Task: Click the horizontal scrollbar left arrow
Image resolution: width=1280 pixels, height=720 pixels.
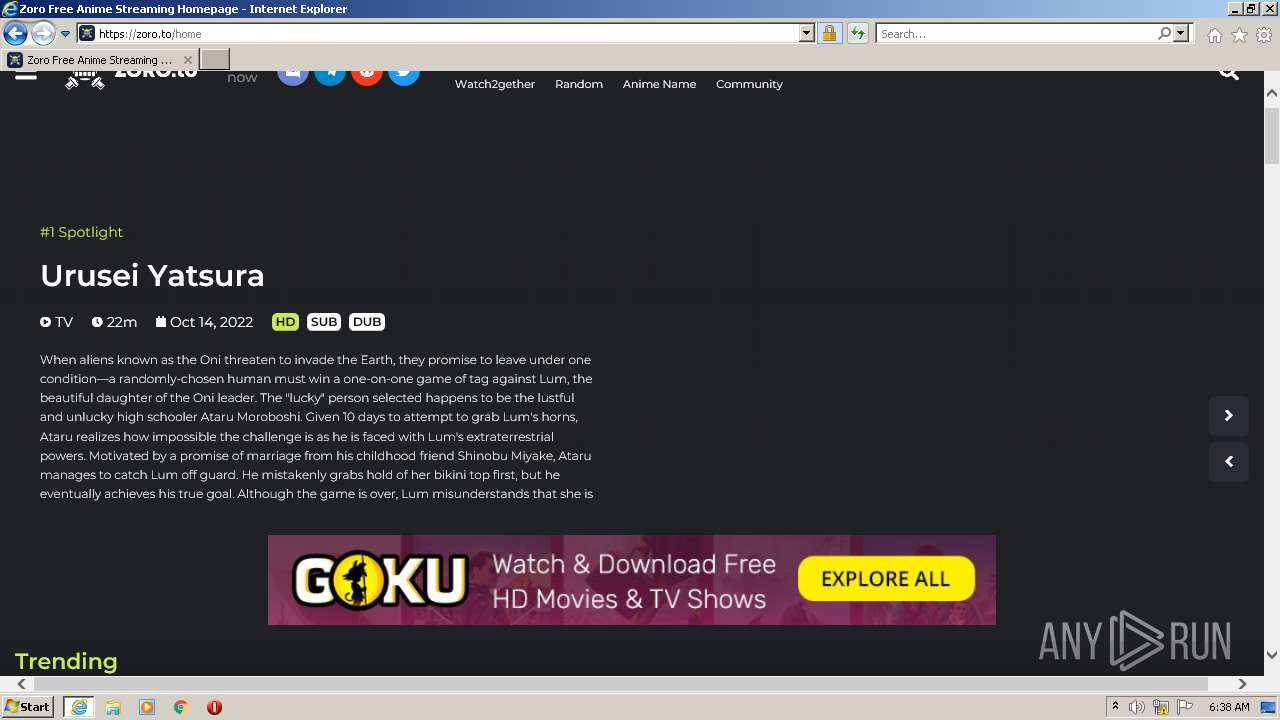Action: 21,684
